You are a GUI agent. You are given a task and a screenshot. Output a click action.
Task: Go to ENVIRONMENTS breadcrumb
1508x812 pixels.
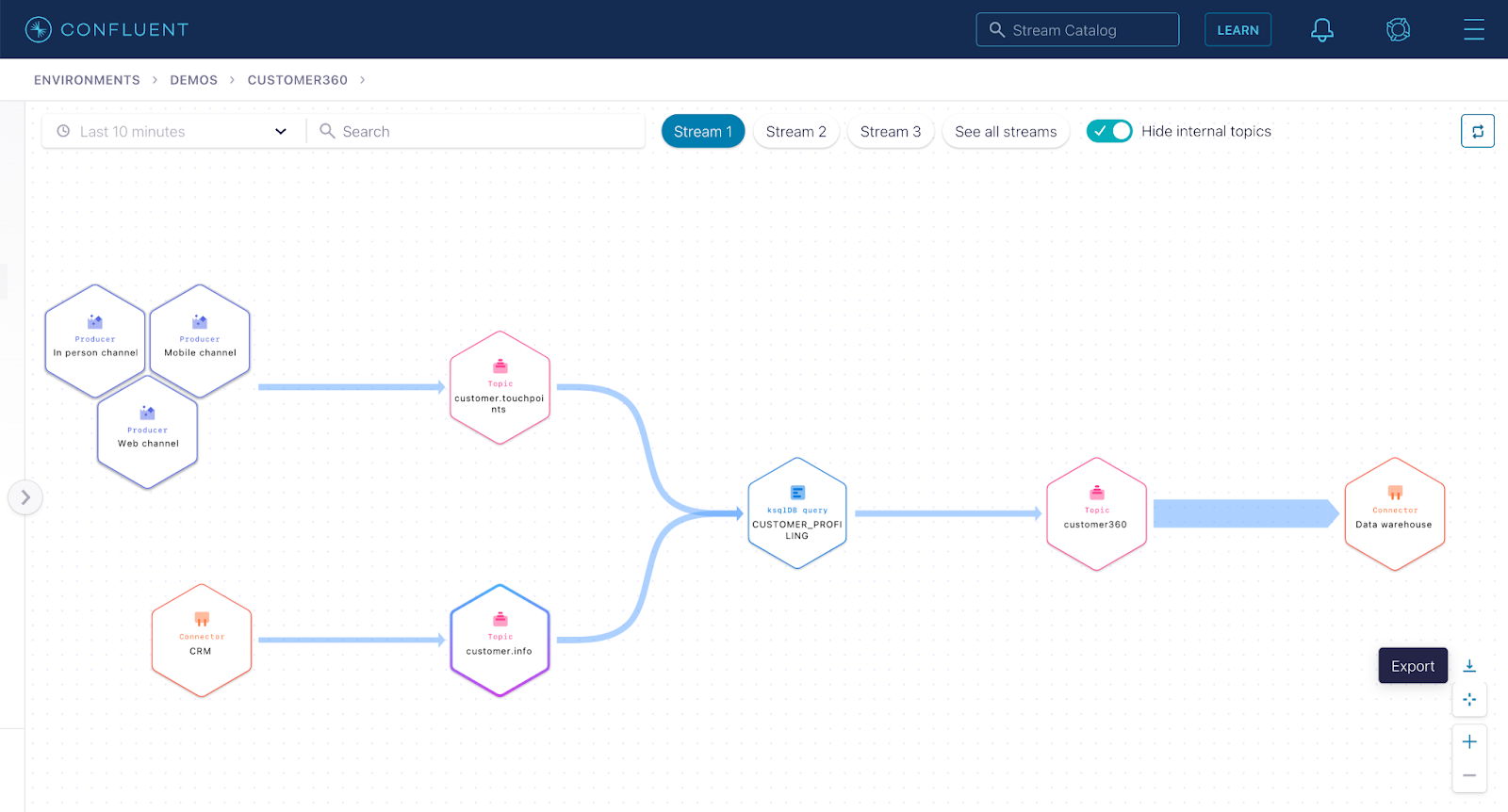click(x=87, y=80)
